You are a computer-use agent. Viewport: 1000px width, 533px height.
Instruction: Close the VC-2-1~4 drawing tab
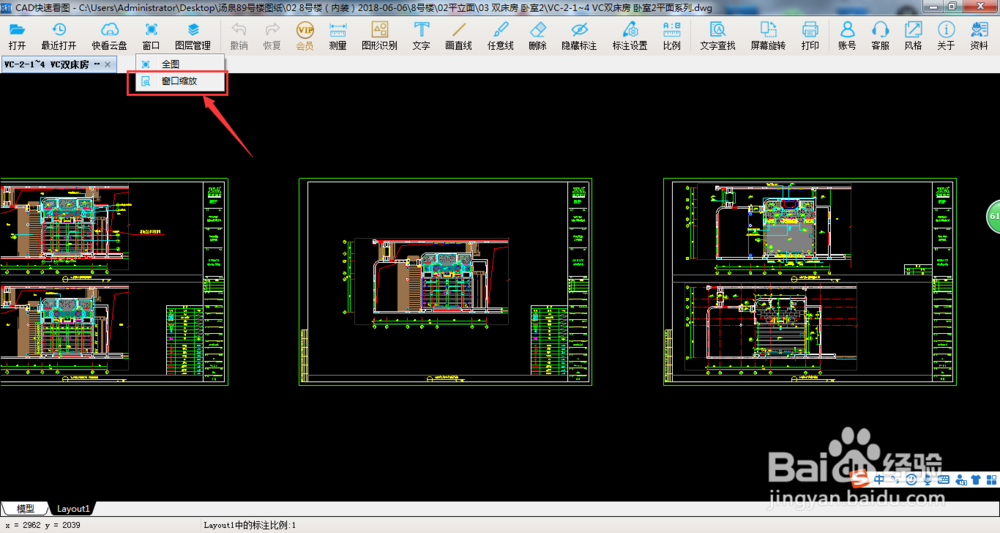(109, 64)
